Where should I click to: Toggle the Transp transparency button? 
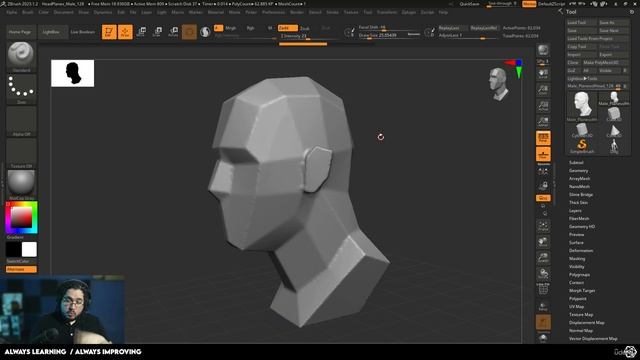(543, 306)
